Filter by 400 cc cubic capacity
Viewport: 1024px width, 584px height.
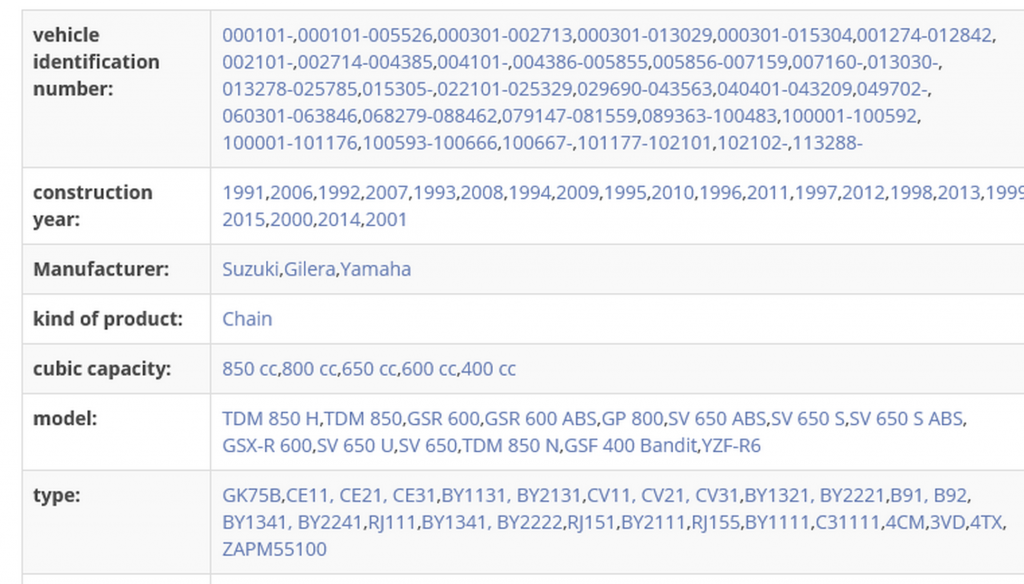(x=488, y=368)
